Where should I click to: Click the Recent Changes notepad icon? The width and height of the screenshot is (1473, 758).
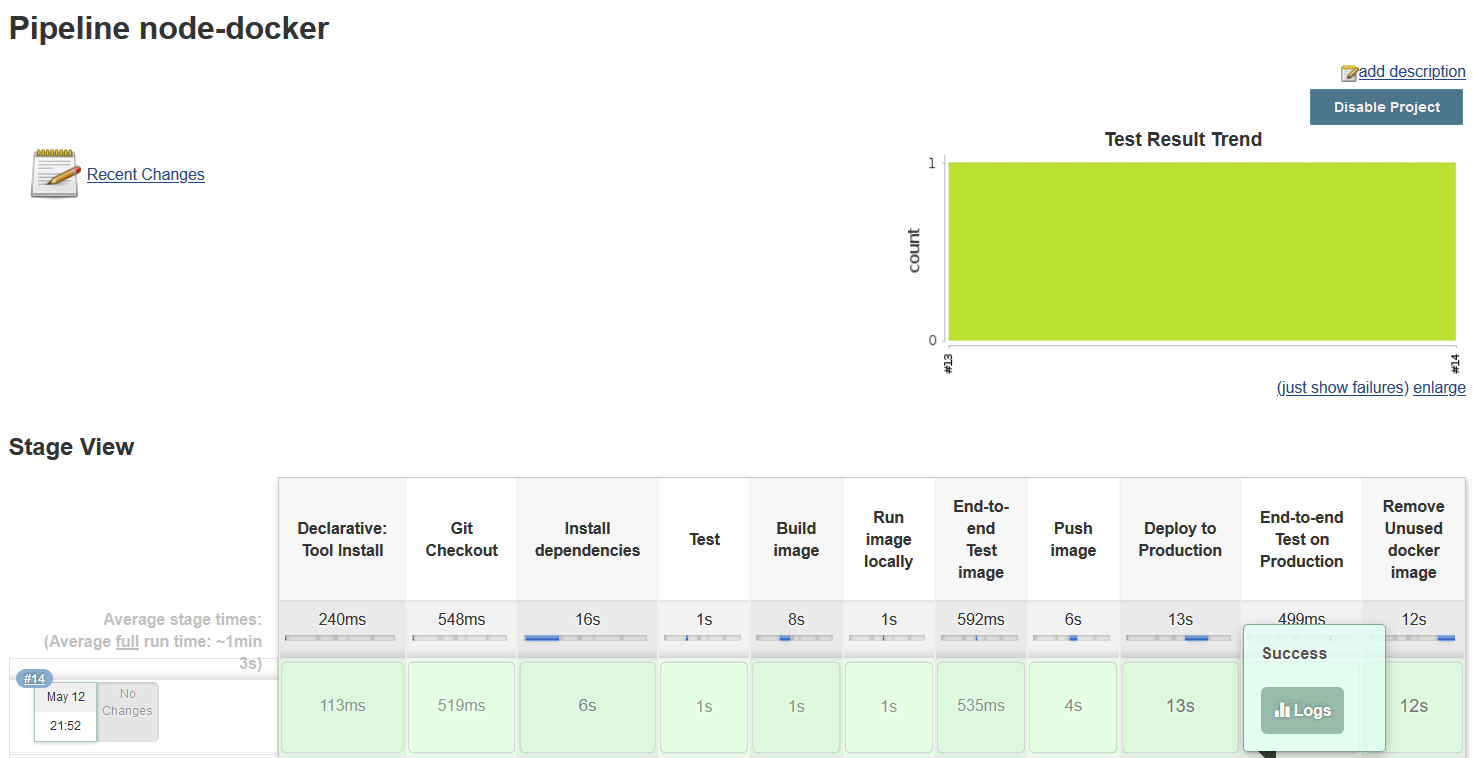(x=54, y=172)
